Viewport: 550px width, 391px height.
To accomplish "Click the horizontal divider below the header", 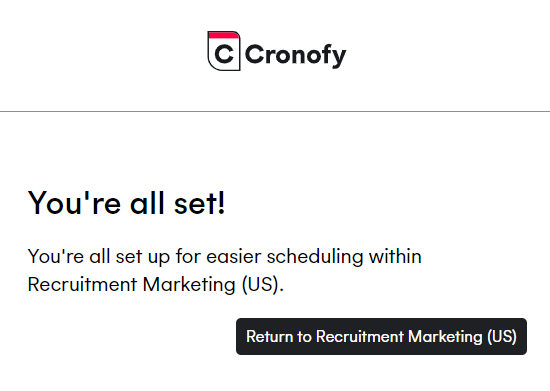I will pos(275,112).
